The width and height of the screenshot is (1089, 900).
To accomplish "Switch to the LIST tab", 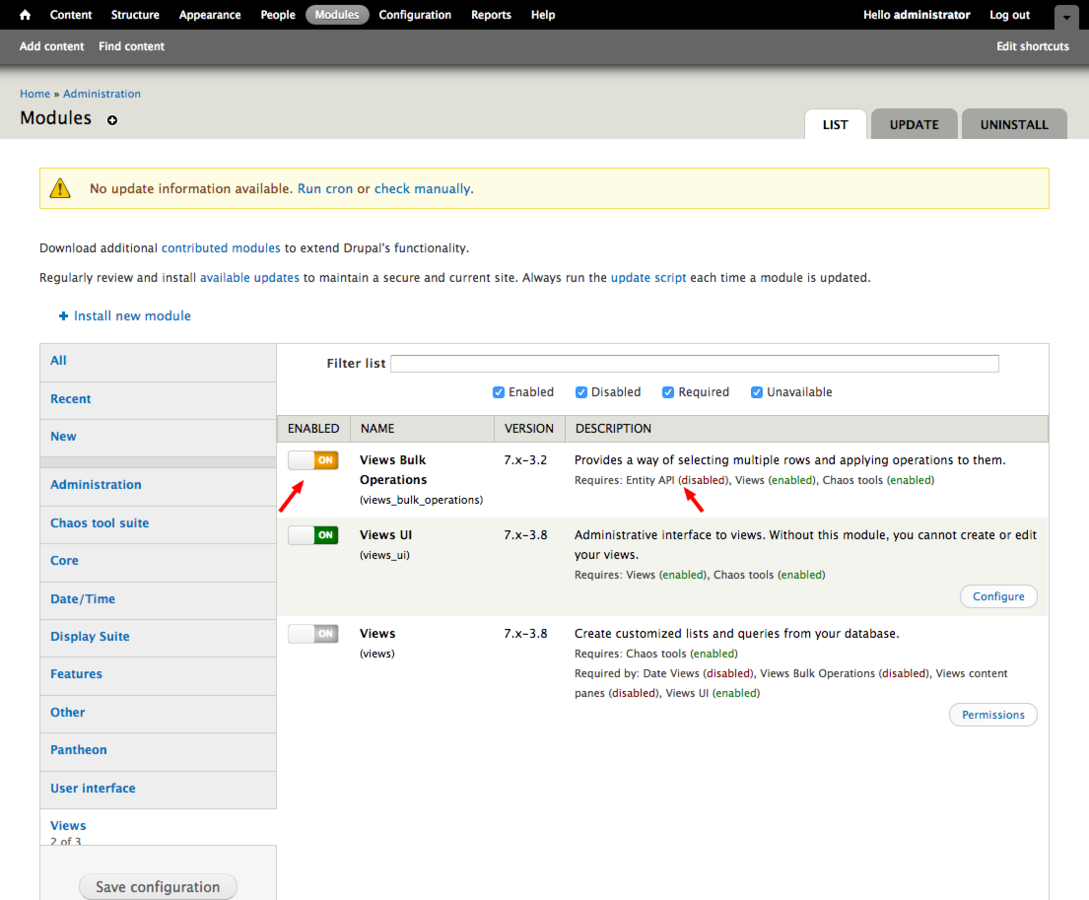I will coord(836,124).
